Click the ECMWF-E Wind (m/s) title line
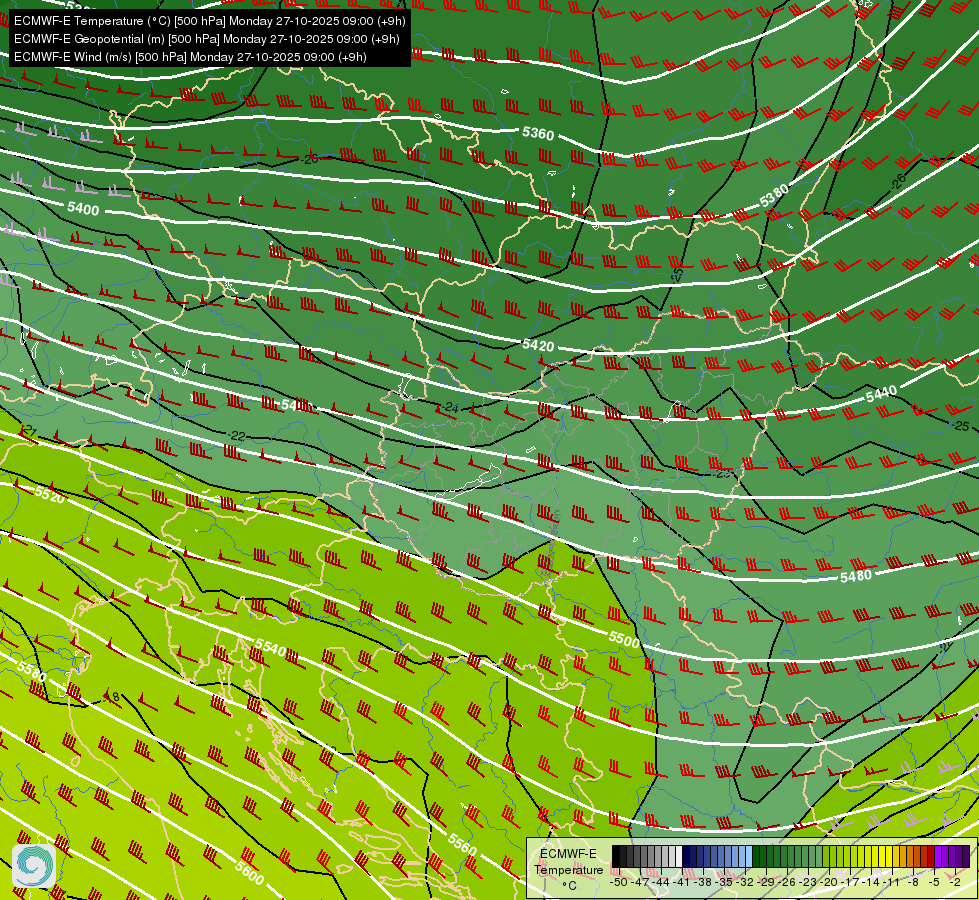Viewport: 979px width, 900px height. [x=190, y=57]
